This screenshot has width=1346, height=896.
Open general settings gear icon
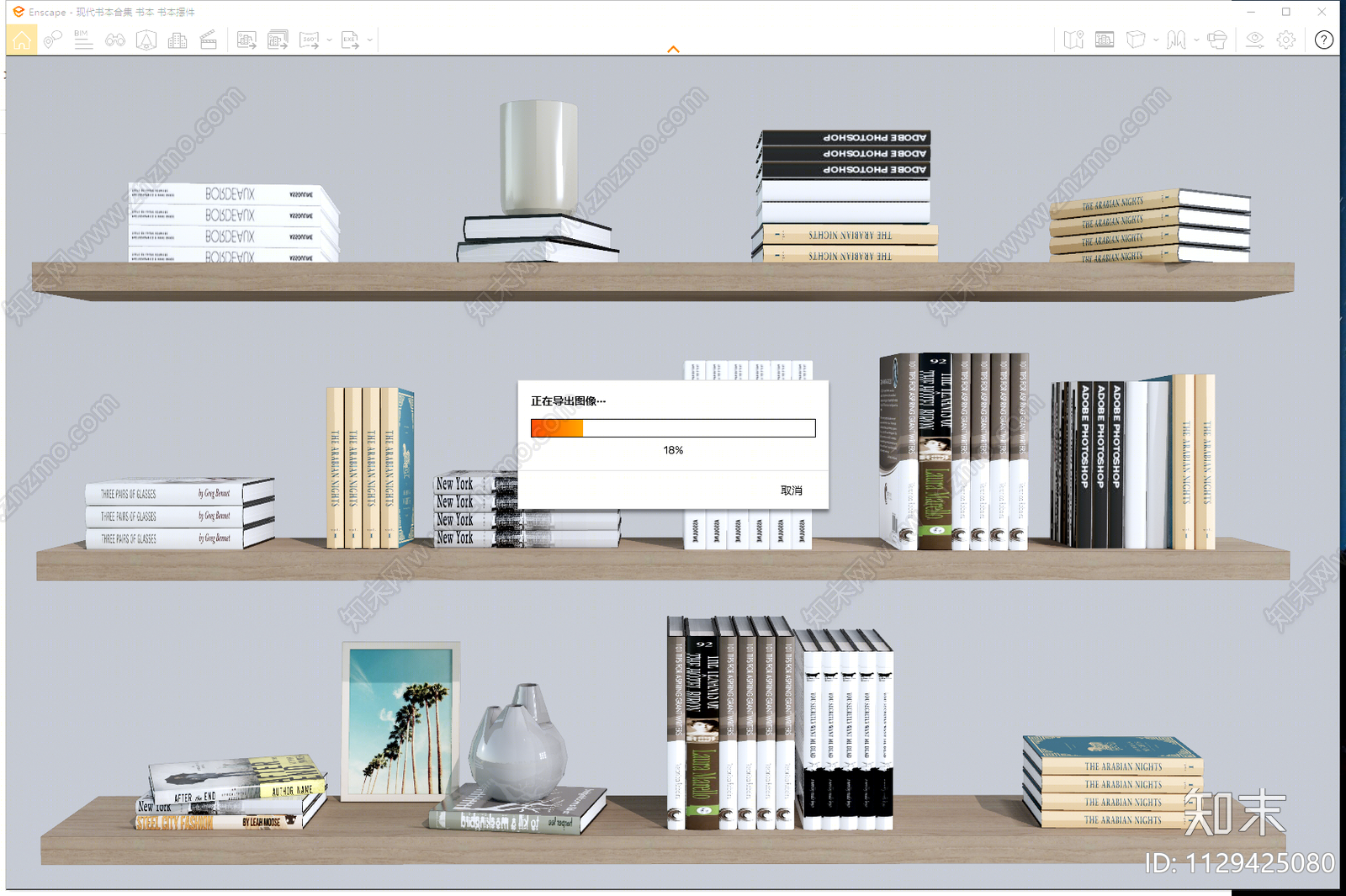1286,40
